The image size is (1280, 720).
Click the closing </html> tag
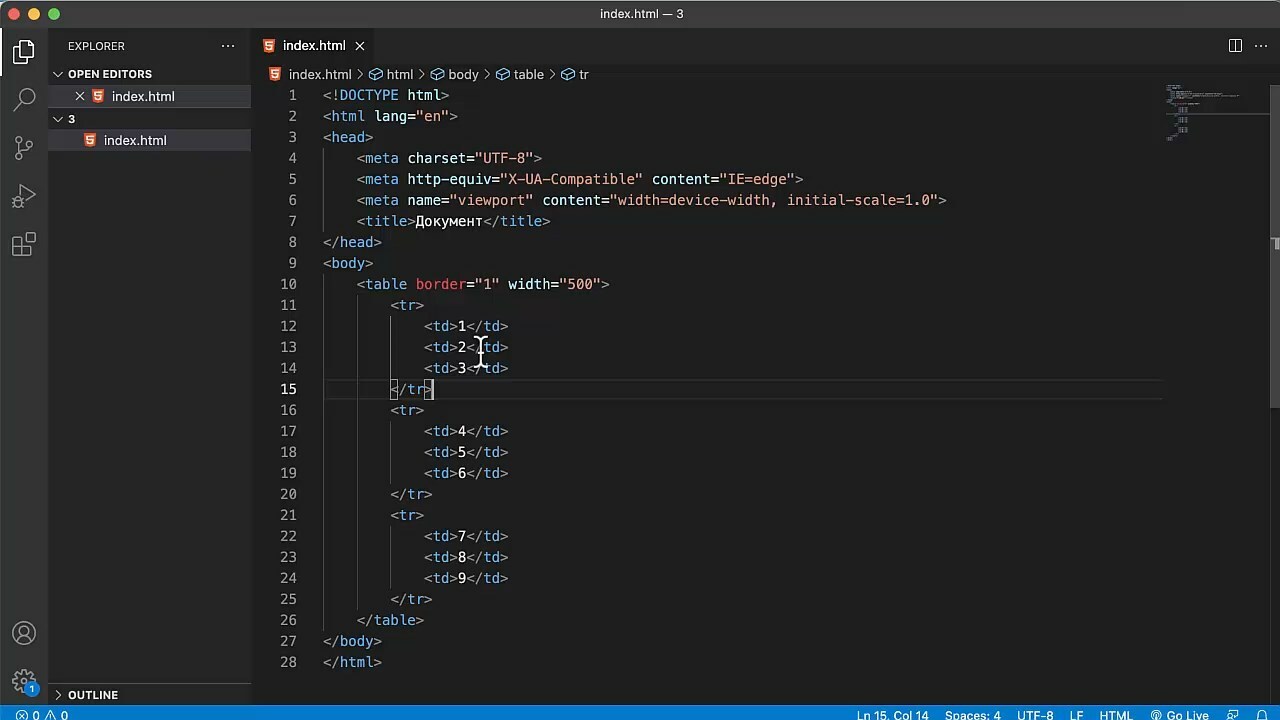tap(352, 662)
